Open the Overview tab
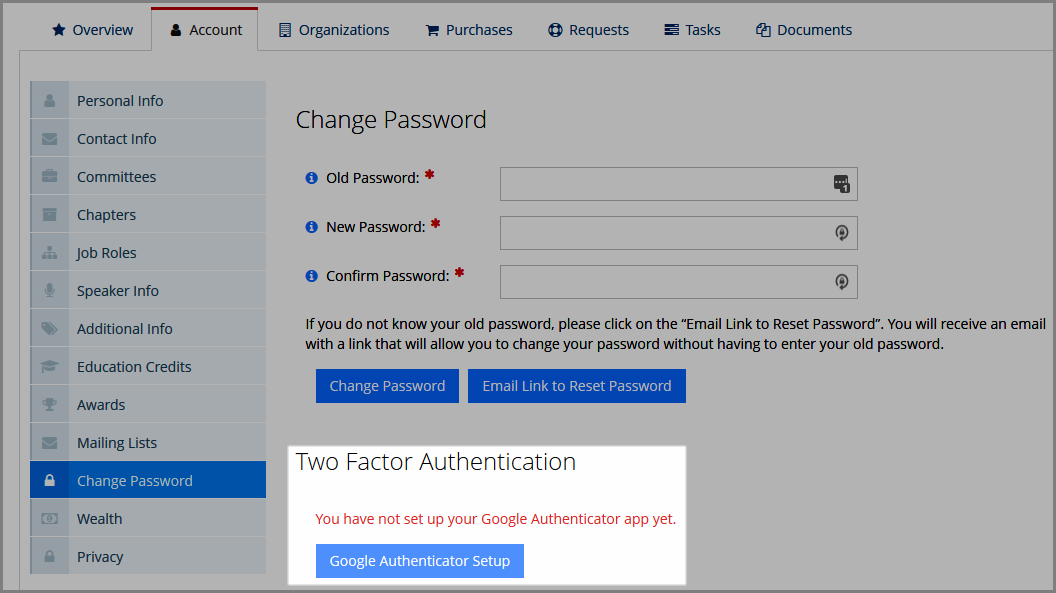This screenshot has width=1056, height=593. tap(92, 30)
